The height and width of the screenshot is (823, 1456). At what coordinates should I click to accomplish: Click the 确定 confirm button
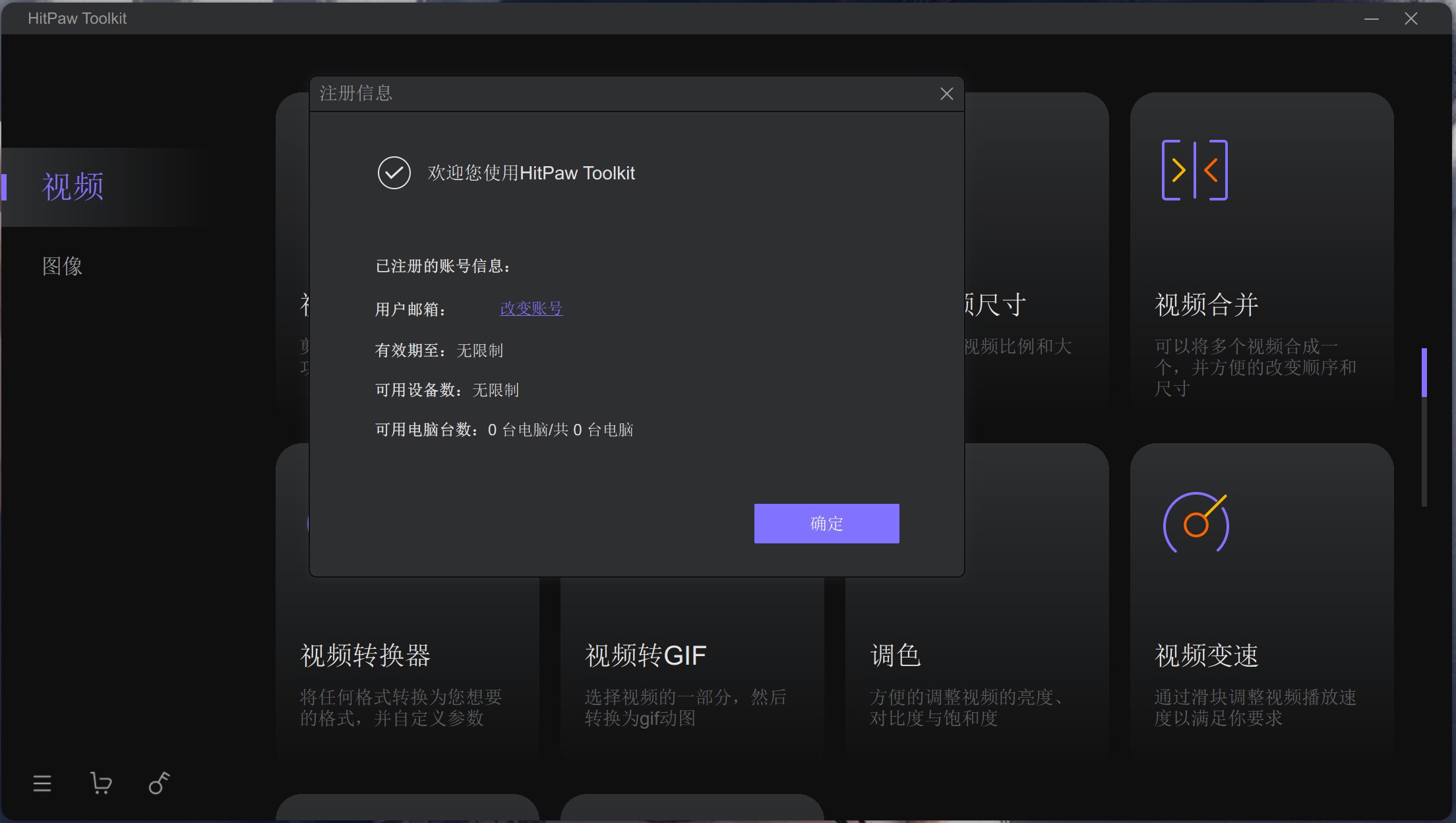(x=826, y=524)
